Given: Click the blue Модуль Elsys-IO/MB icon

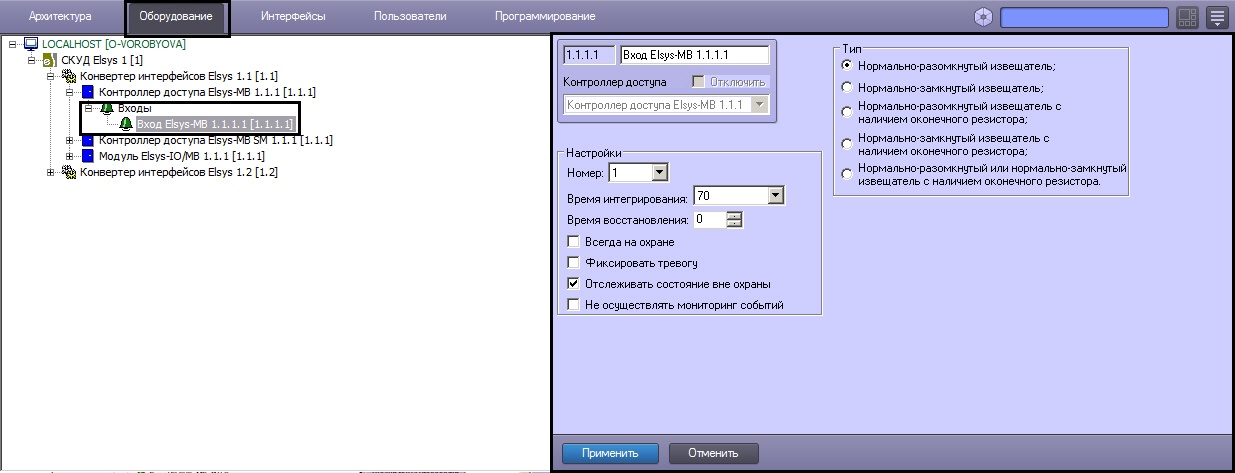Looking at the screenshot, I should coord(87,157).
